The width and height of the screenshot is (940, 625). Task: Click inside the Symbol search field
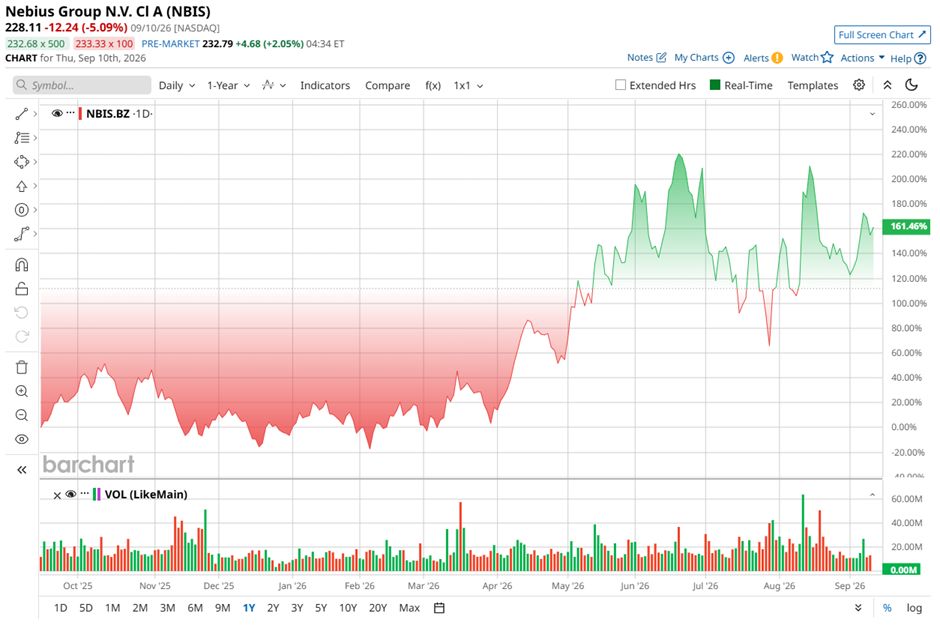pyautogui.click(x=82, y=85)
